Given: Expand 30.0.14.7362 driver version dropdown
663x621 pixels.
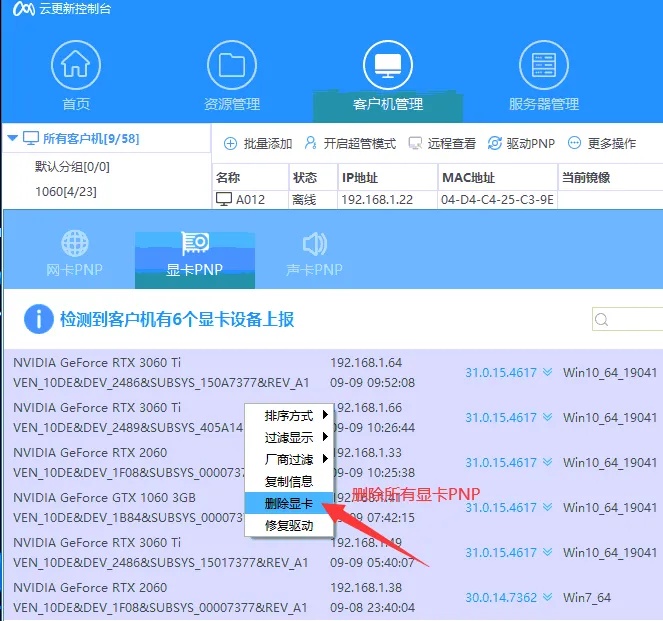Looking at the screenshot, I should pos(548,597).
